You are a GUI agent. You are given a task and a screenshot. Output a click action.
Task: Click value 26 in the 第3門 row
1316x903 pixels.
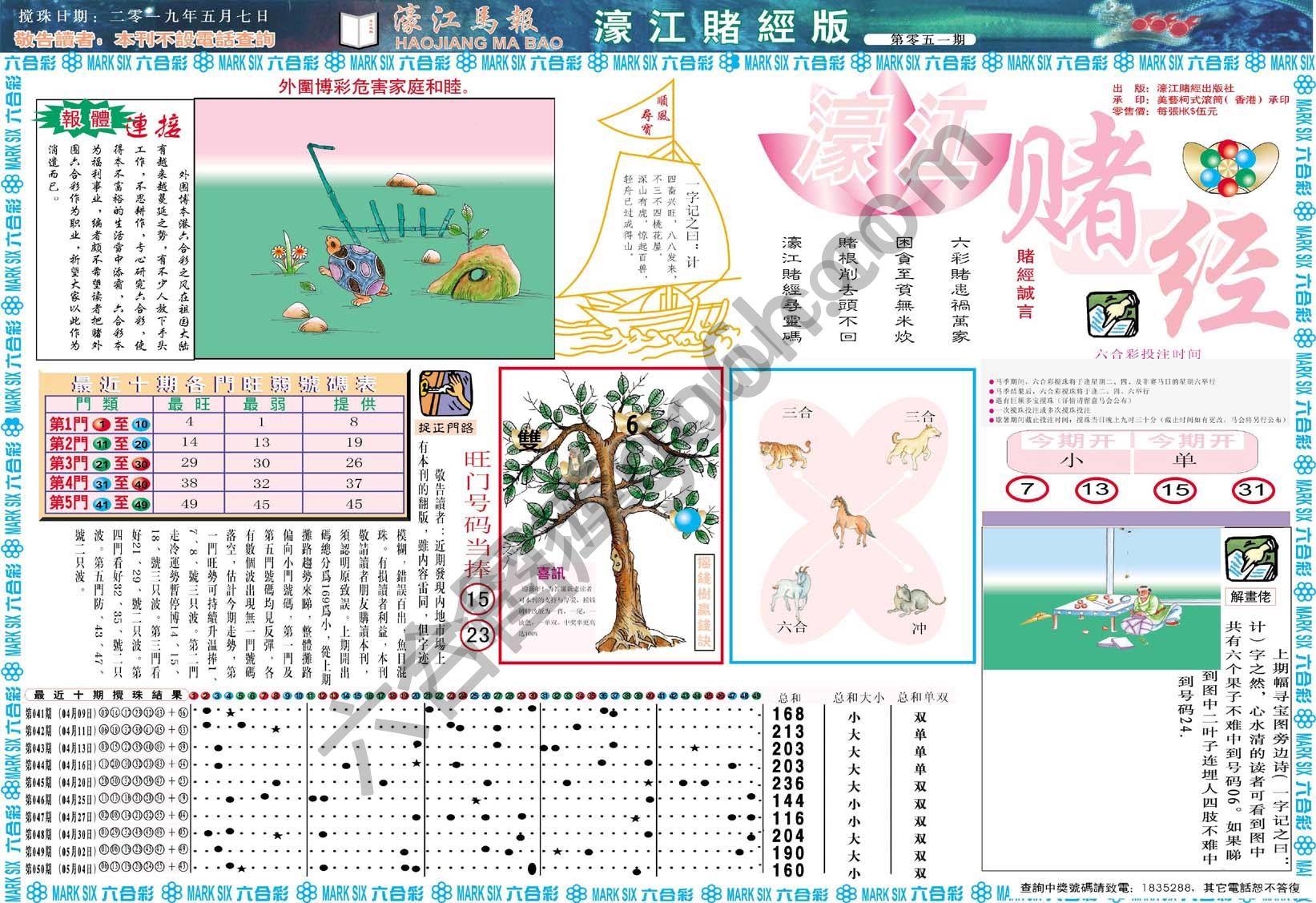[x=354, y=462]
